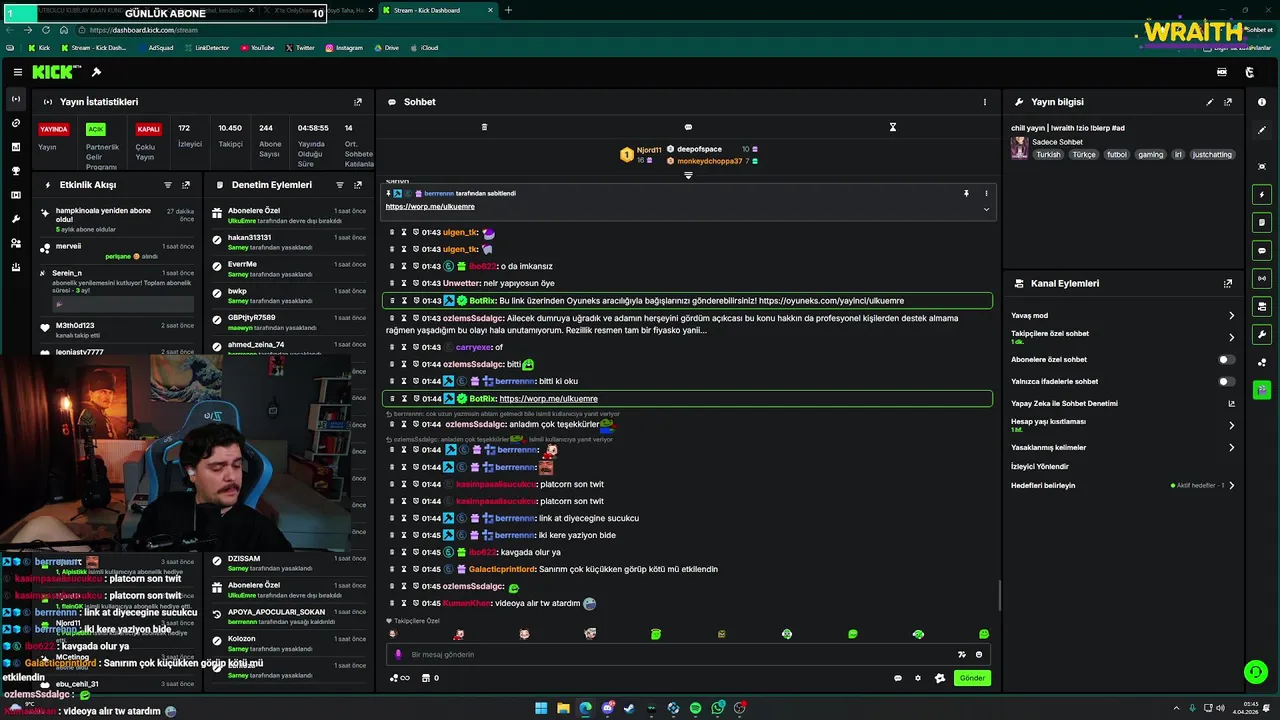The image size is (1280, 720).
Task: Toggle Abonelere özel sohbet switch
Action: [1225, 359]
